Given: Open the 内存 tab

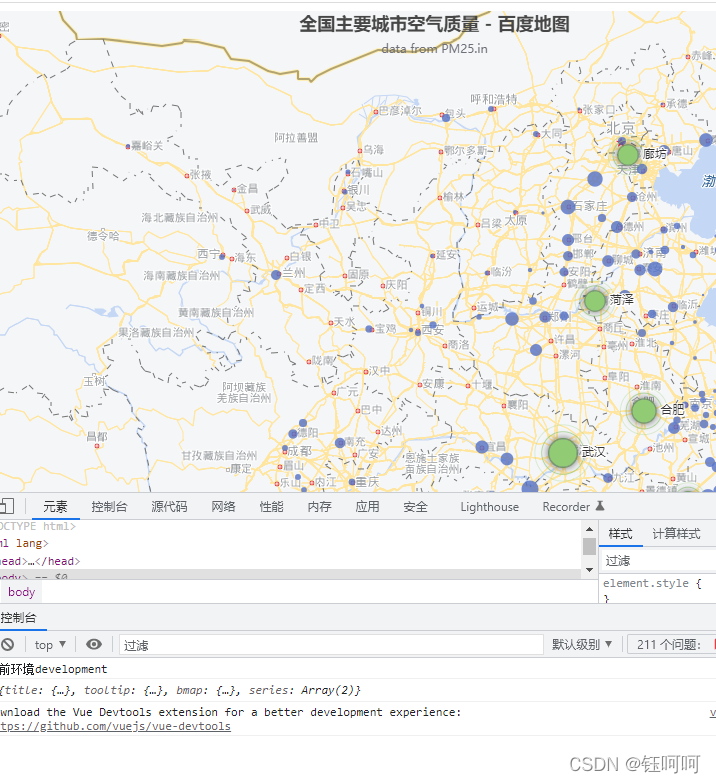Looking at the screenshot, I should tap(319, 506).
